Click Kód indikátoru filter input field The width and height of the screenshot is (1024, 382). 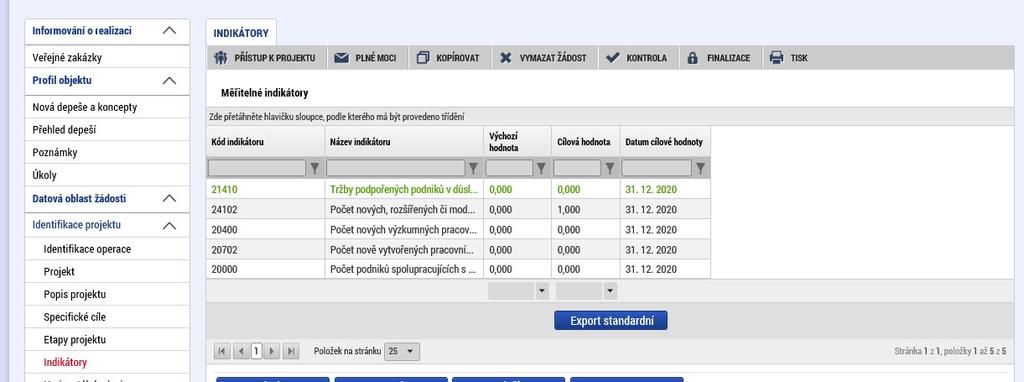[x=257, y=168]
